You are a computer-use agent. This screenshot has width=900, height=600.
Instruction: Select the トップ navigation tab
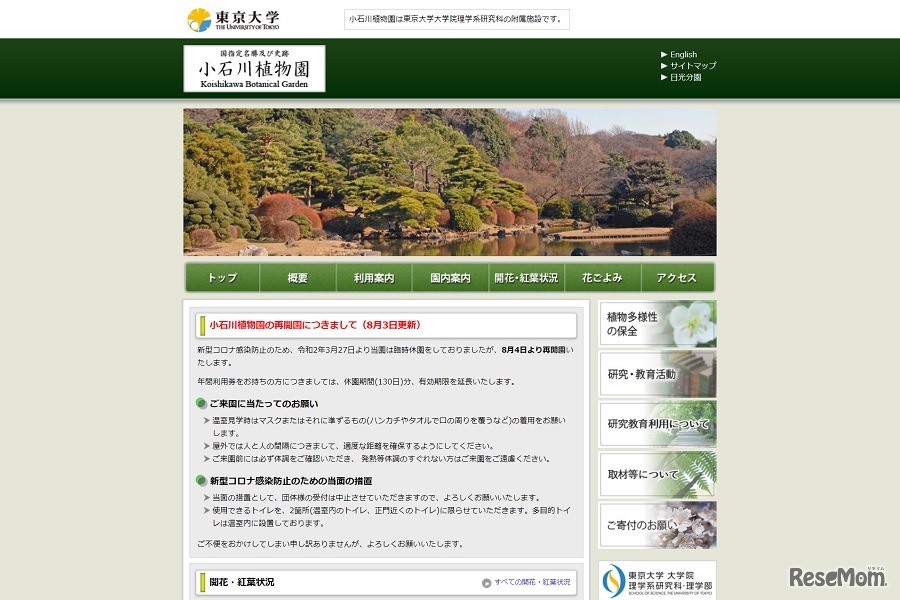point(222,277)
